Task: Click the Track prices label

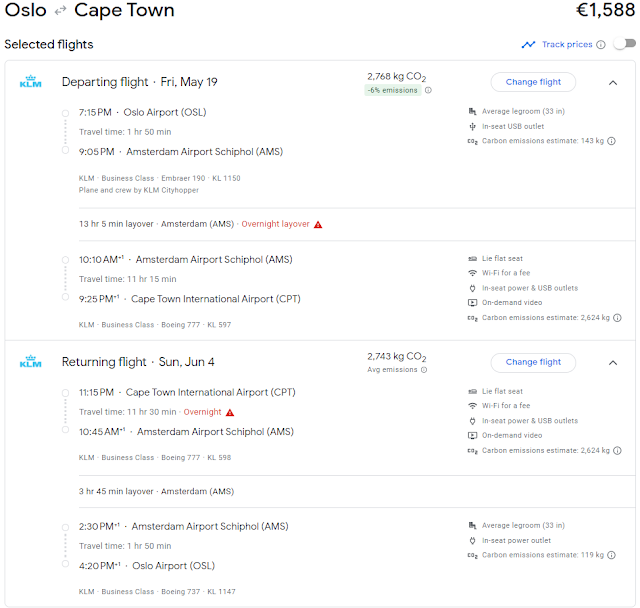Action: point(567,44)
